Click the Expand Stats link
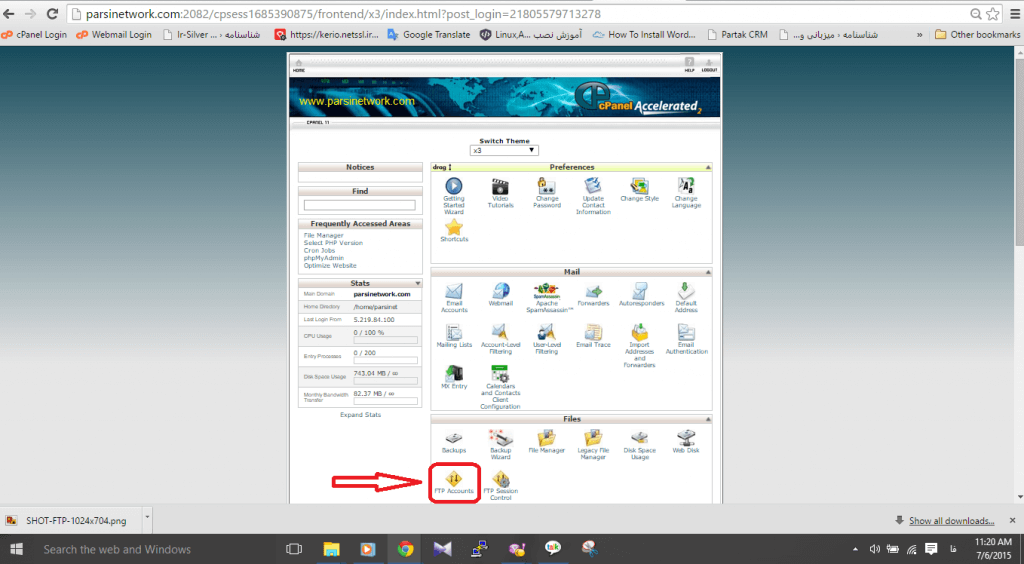Viewport: 1024px width, 564px height. pyautogui.click(x=360, y=414)
